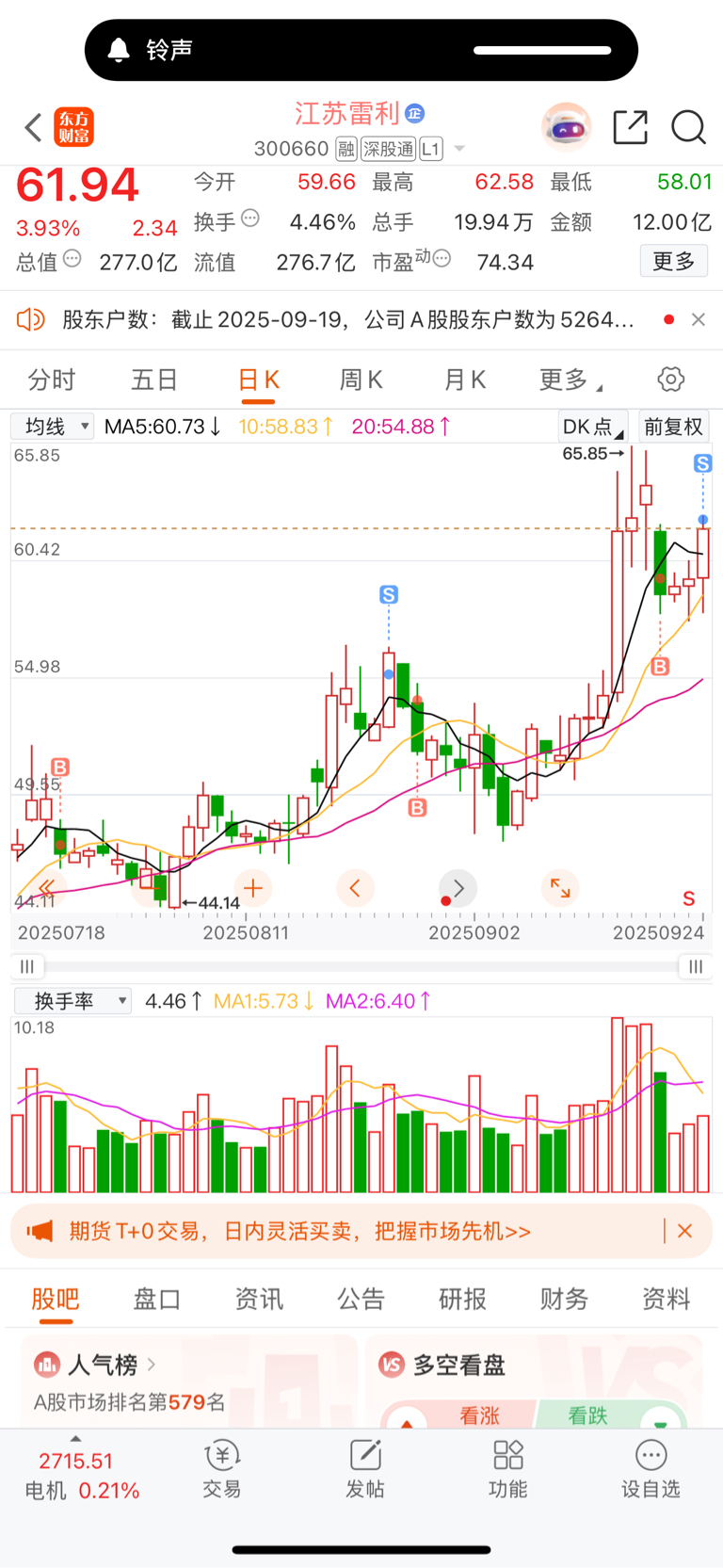Open the 人气榜 ranking card
The width and height of the screenshot is (723, 1568).
(x=188, y=1381)
